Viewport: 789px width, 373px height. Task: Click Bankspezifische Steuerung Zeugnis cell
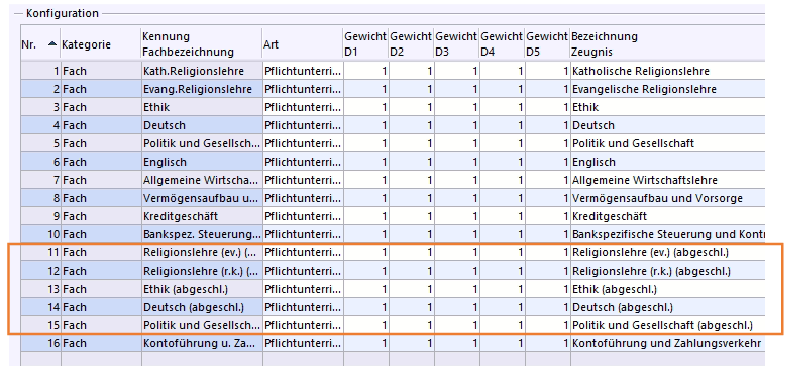[x=667, y=235]
